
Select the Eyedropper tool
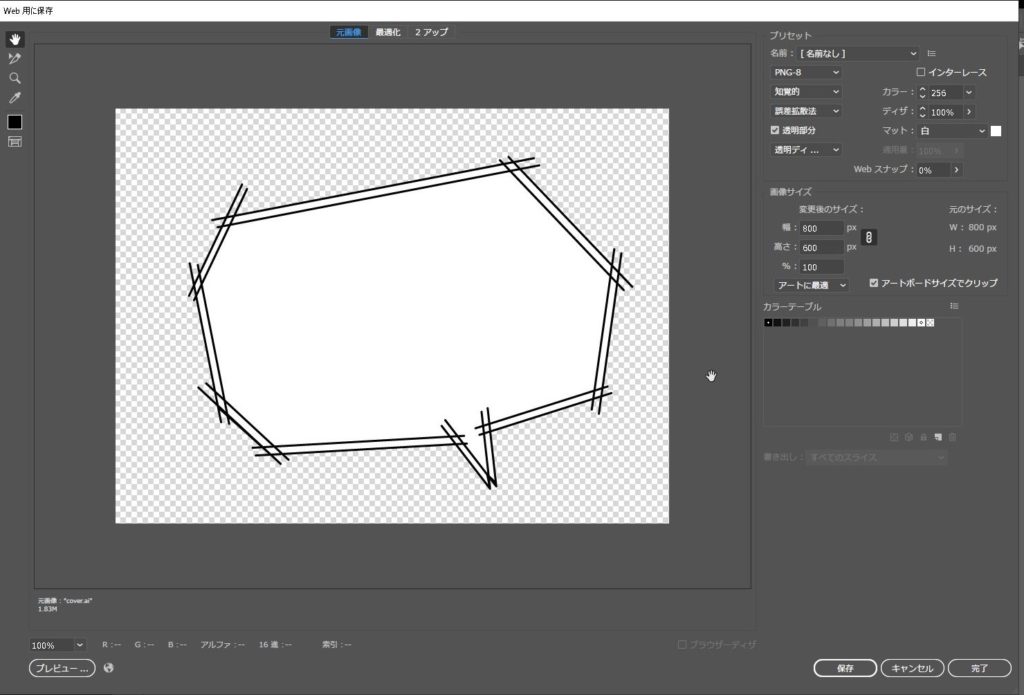point(15,98)
